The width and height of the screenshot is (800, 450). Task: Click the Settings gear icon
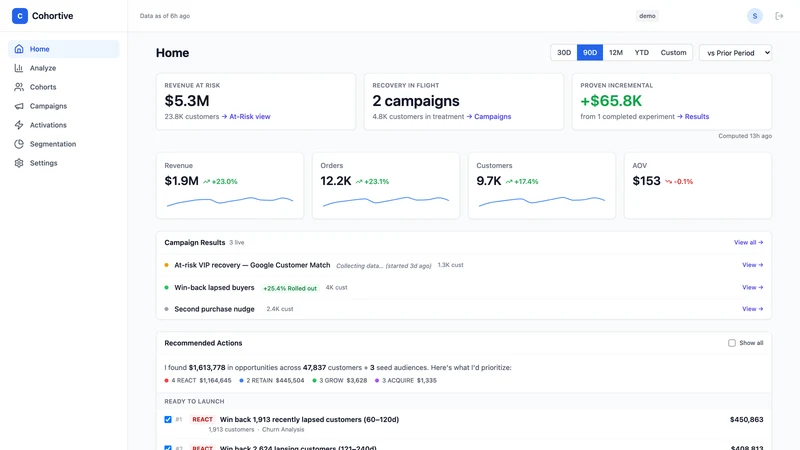pyautogui.click(x=19, y=163)
